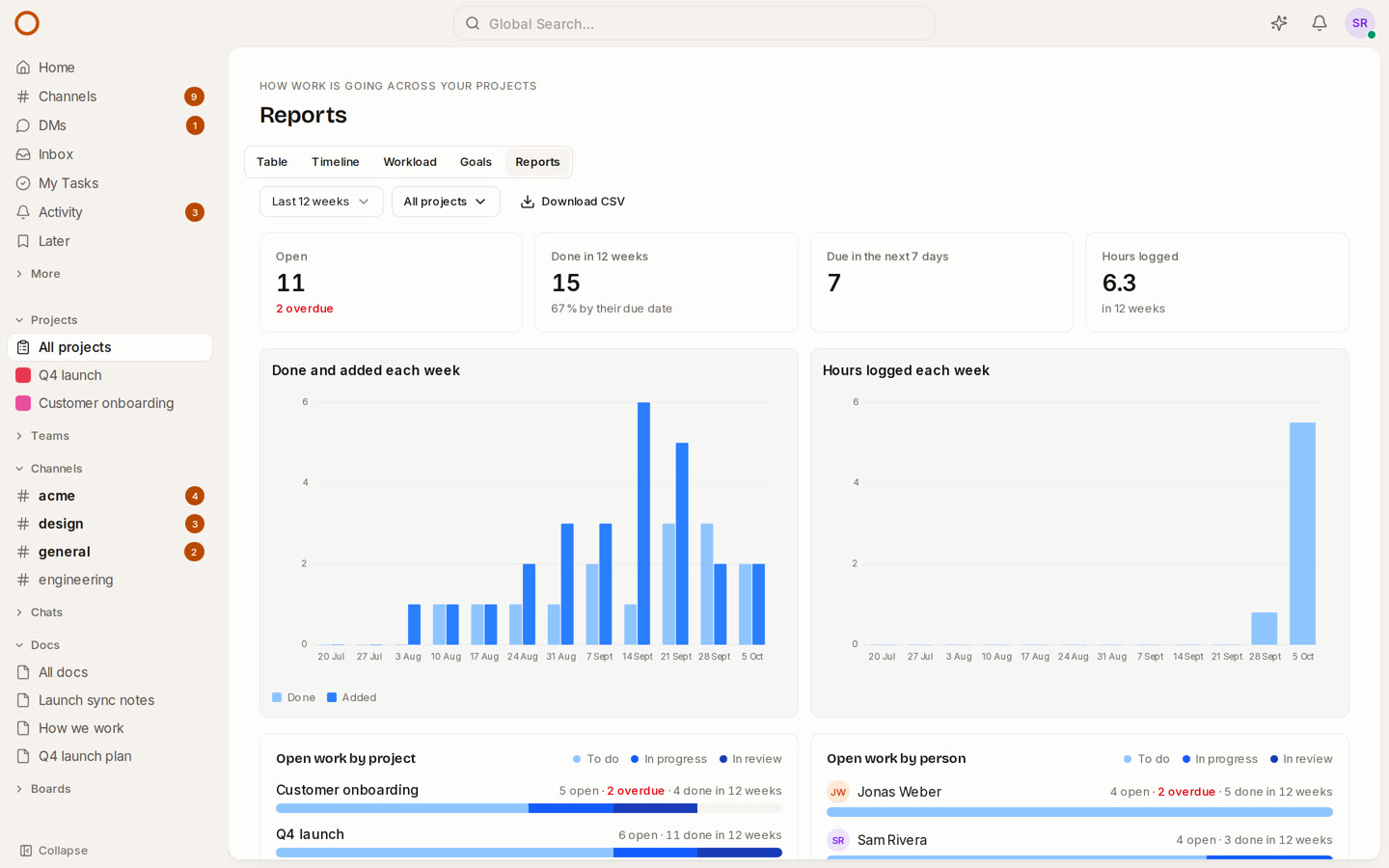
Task: Open the Launch sync notes doc
Action: (x=110, y=700)
